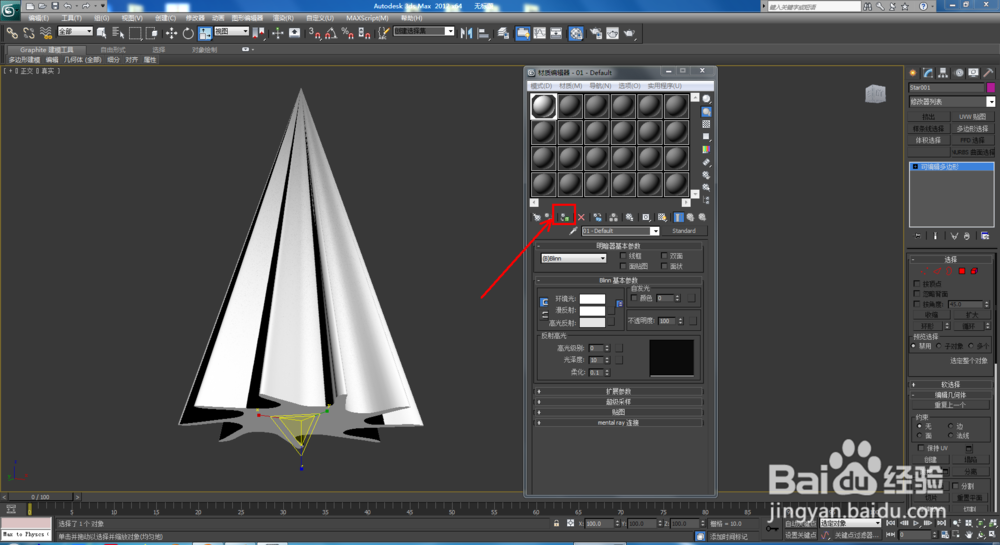Click the Hierarchy panel tab icon
Image resolution: width=1000 pixels, height=545 pixels.
click(x=943, y=73)
